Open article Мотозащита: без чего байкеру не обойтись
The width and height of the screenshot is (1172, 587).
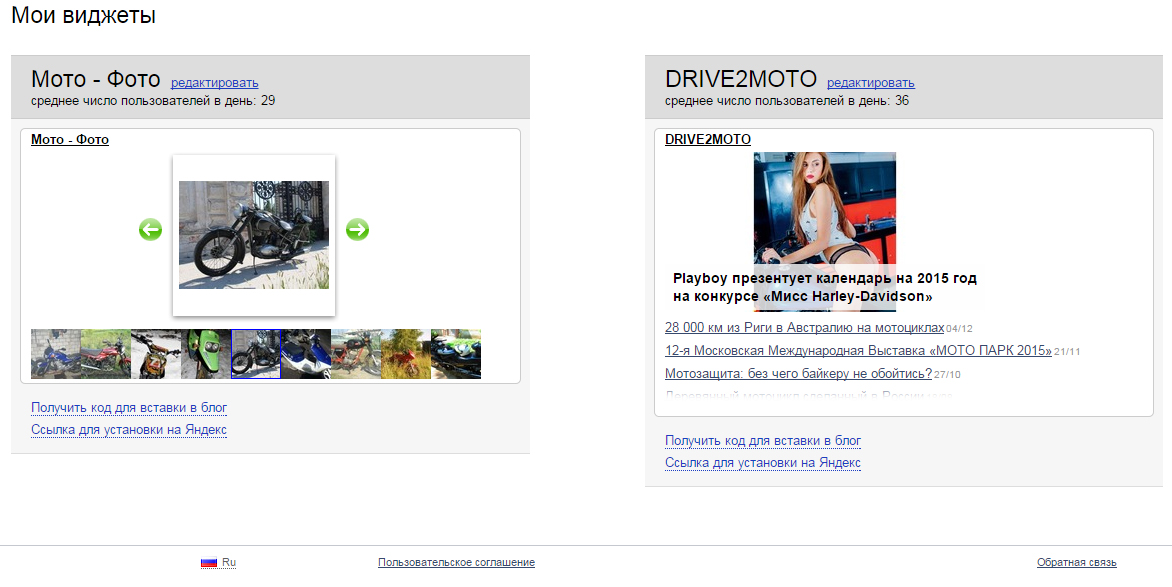798,373
